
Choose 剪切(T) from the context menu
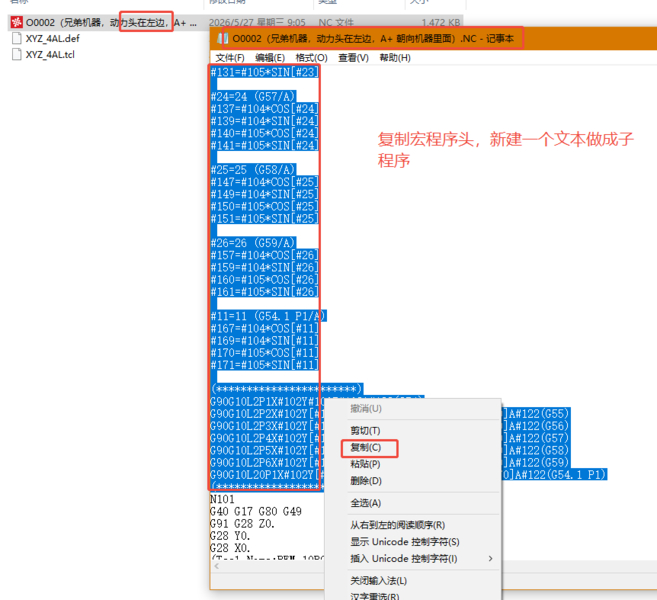coord(365,430)
